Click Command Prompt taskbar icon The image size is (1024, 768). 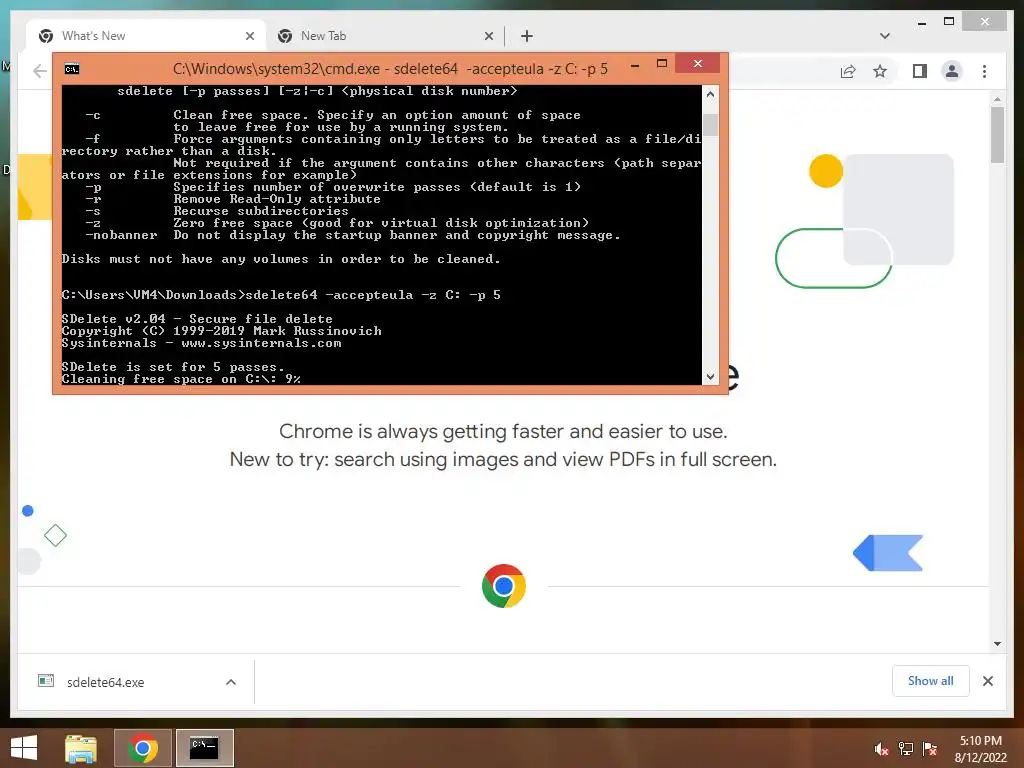(x=204, y=748)
